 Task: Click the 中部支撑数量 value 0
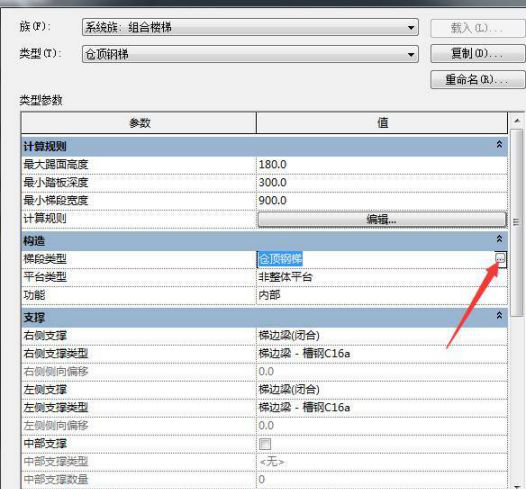click(262, 480)
